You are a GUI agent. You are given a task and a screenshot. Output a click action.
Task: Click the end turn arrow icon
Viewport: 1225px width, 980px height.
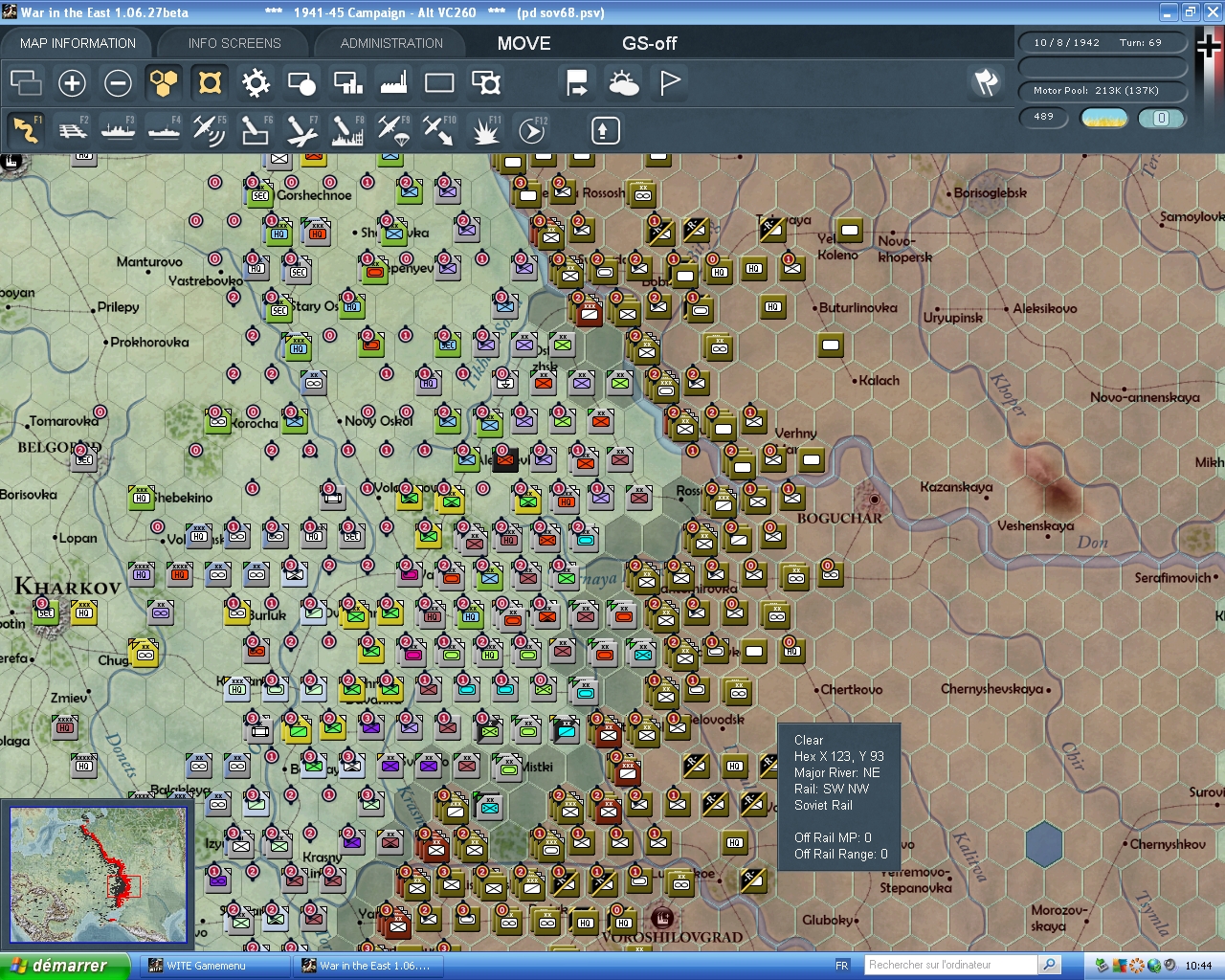[x=576, y=83]
